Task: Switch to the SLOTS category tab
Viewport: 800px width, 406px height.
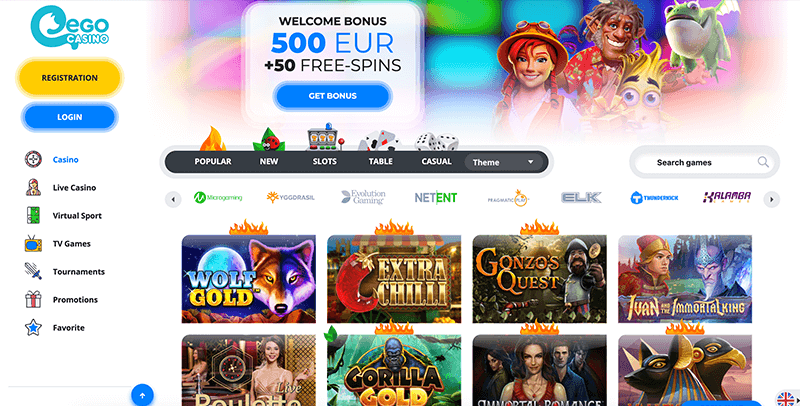Action: [324, 161]
